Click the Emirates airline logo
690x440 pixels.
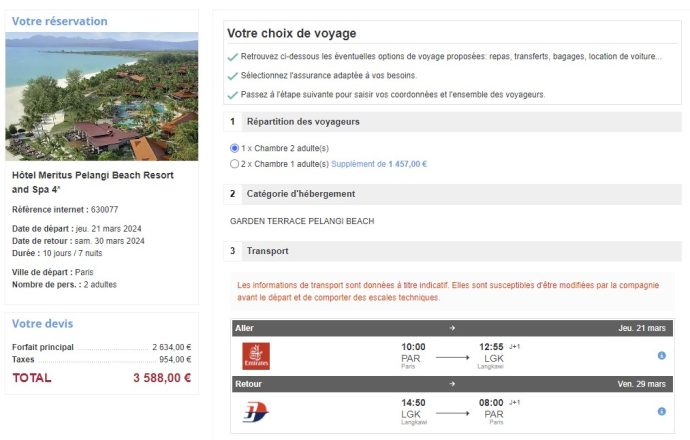click(x=256, y=356)
